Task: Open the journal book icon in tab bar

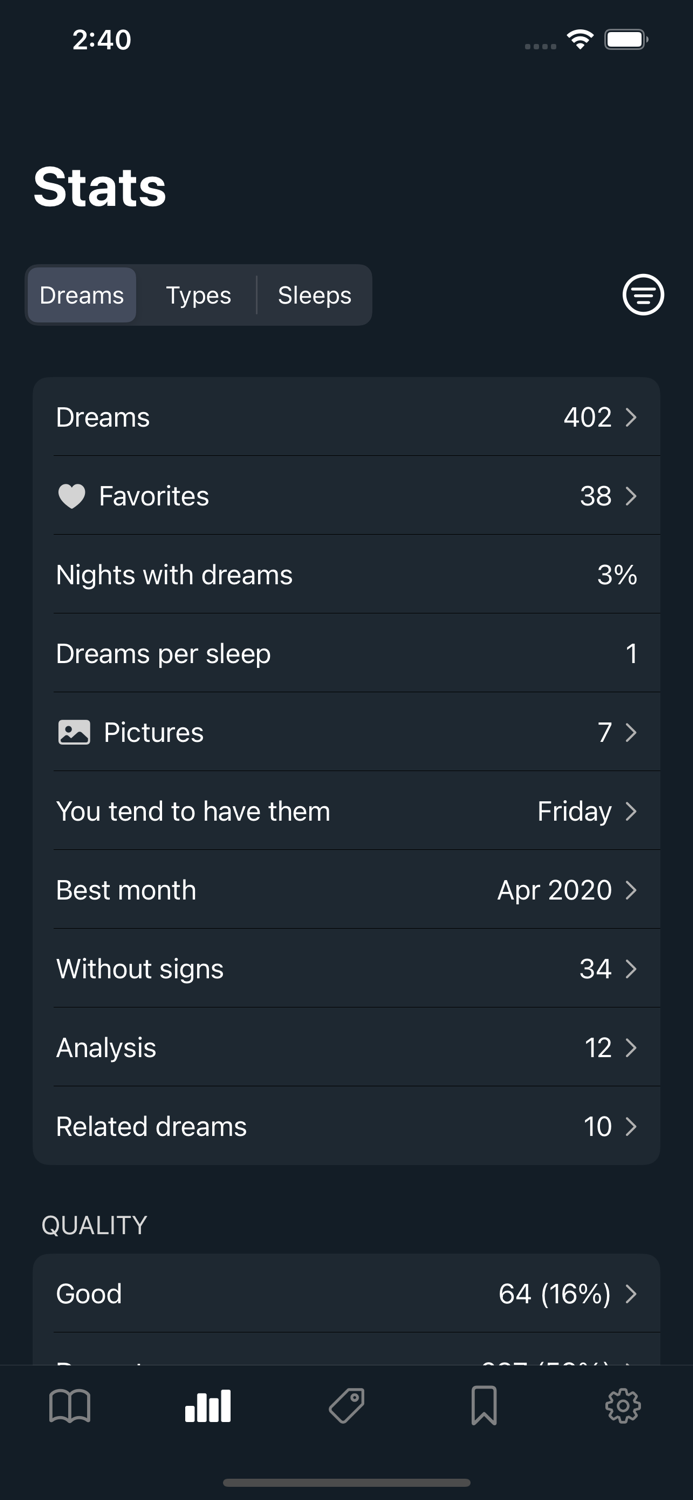Action: pos(70,1405)
